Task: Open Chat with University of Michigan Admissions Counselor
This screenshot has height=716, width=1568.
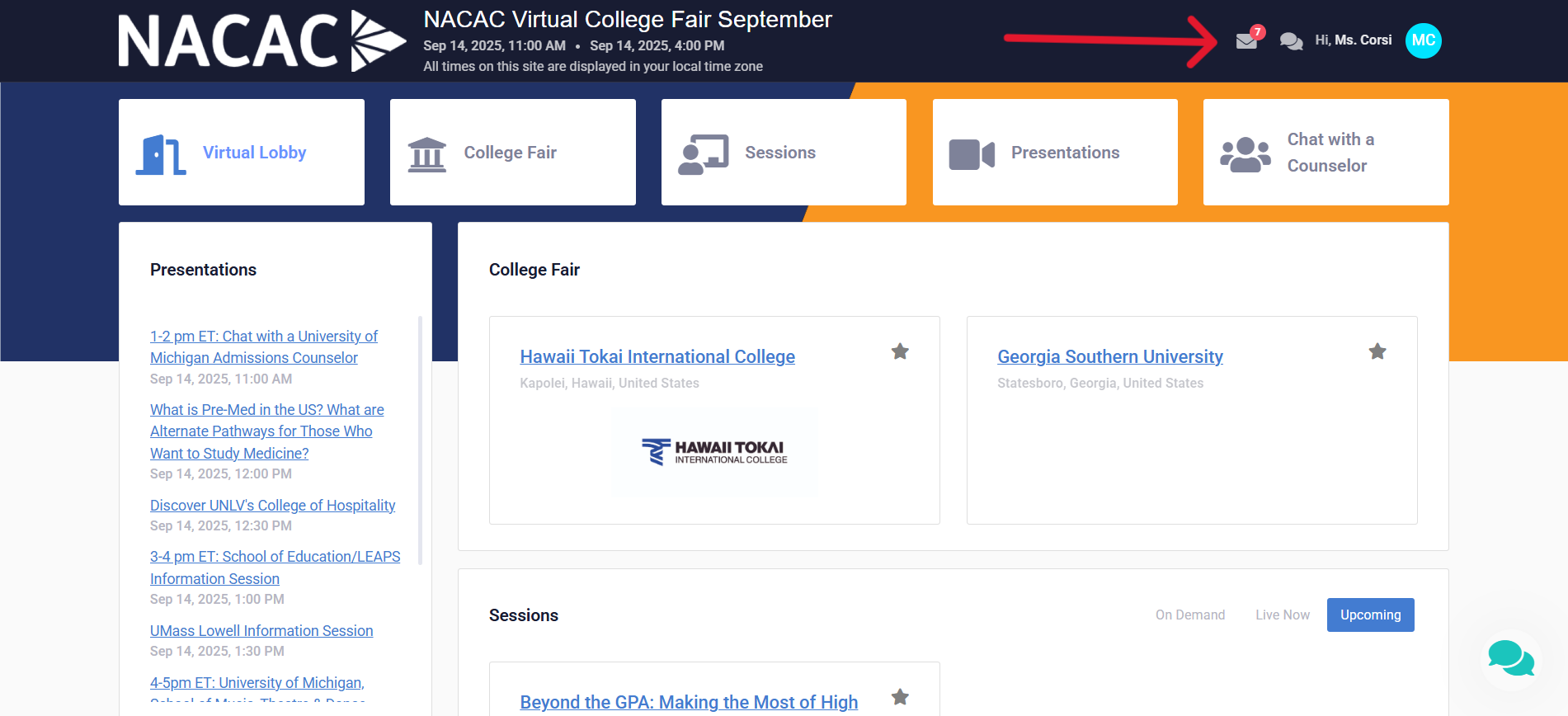Action: [x=264, y=347]
